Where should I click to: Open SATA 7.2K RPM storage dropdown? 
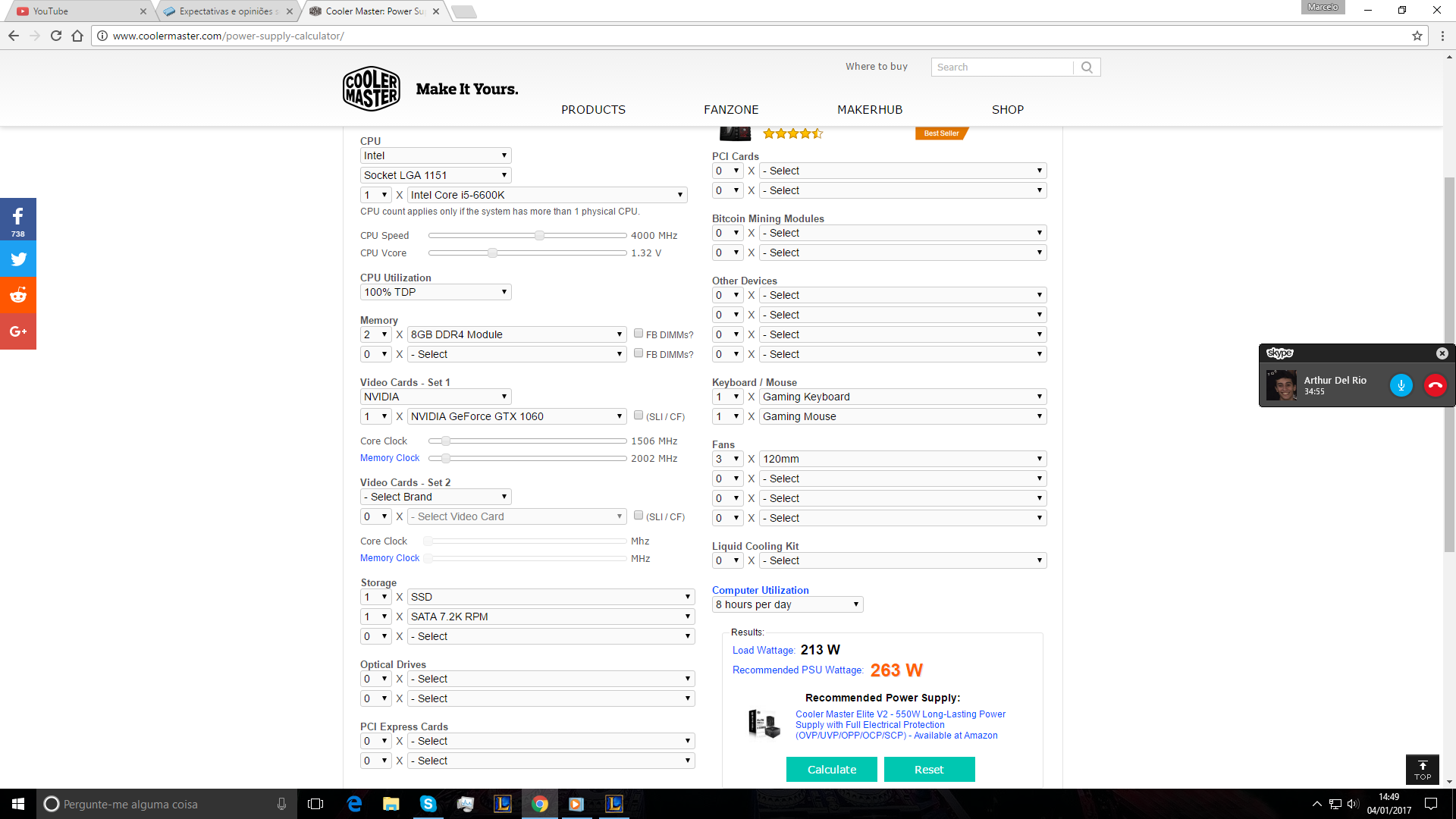coord(551,617)
